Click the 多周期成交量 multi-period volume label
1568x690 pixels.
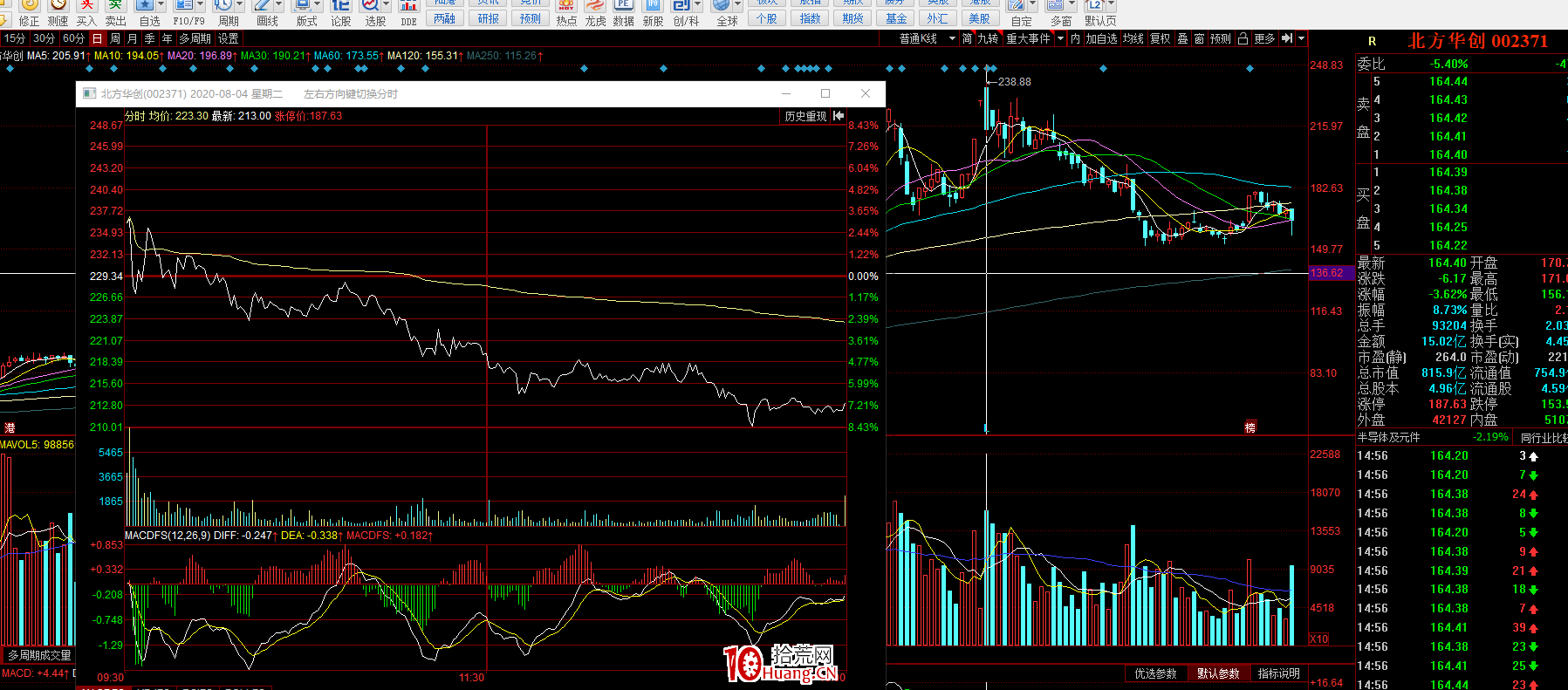pos(39,655)
